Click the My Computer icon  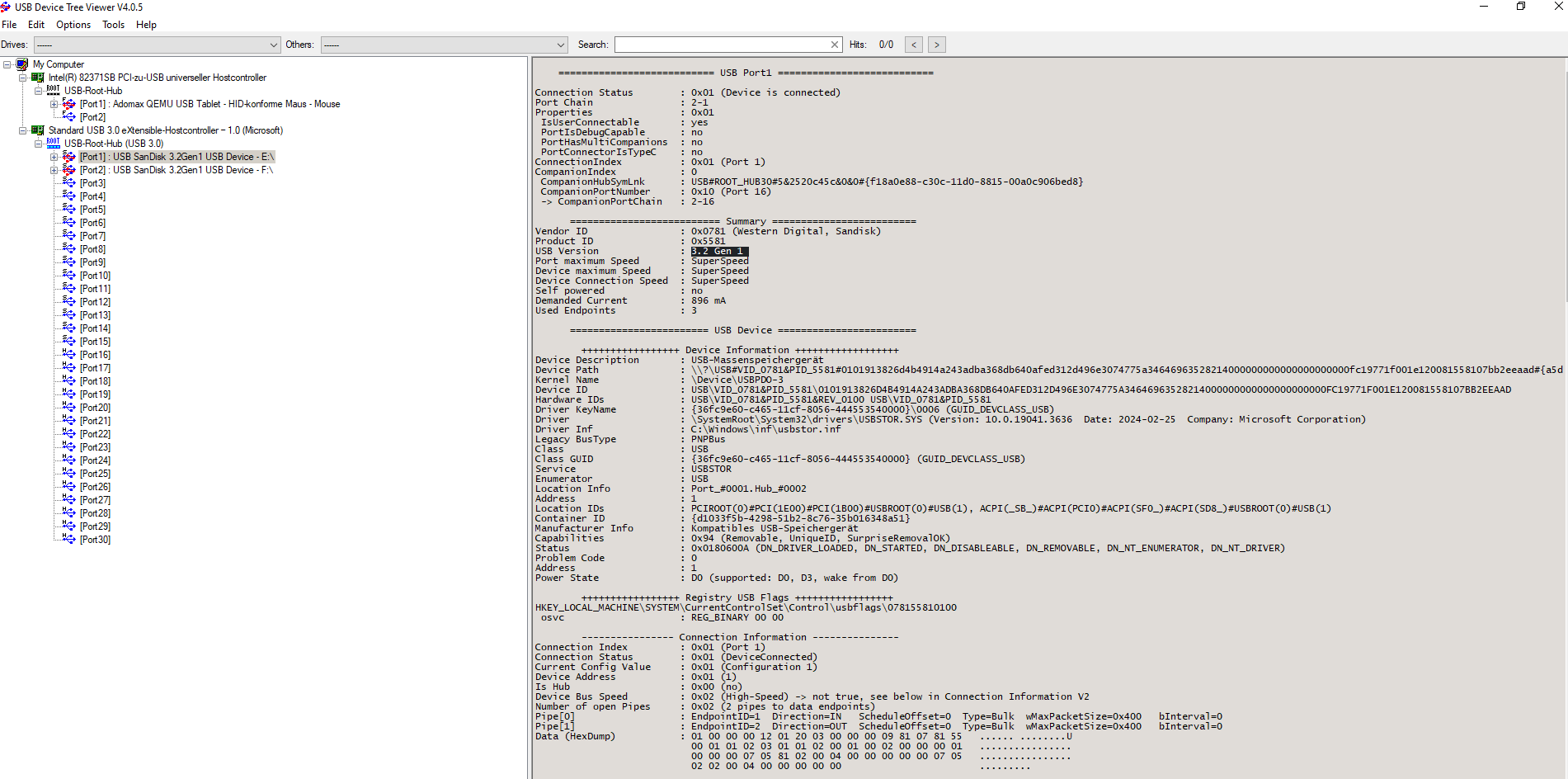point(22,64)
